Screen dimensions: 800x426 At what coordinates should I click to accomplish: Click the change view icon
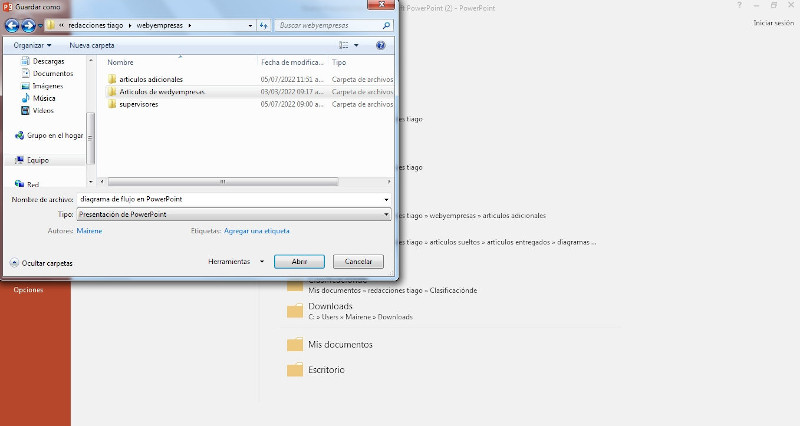click(344, 45)
